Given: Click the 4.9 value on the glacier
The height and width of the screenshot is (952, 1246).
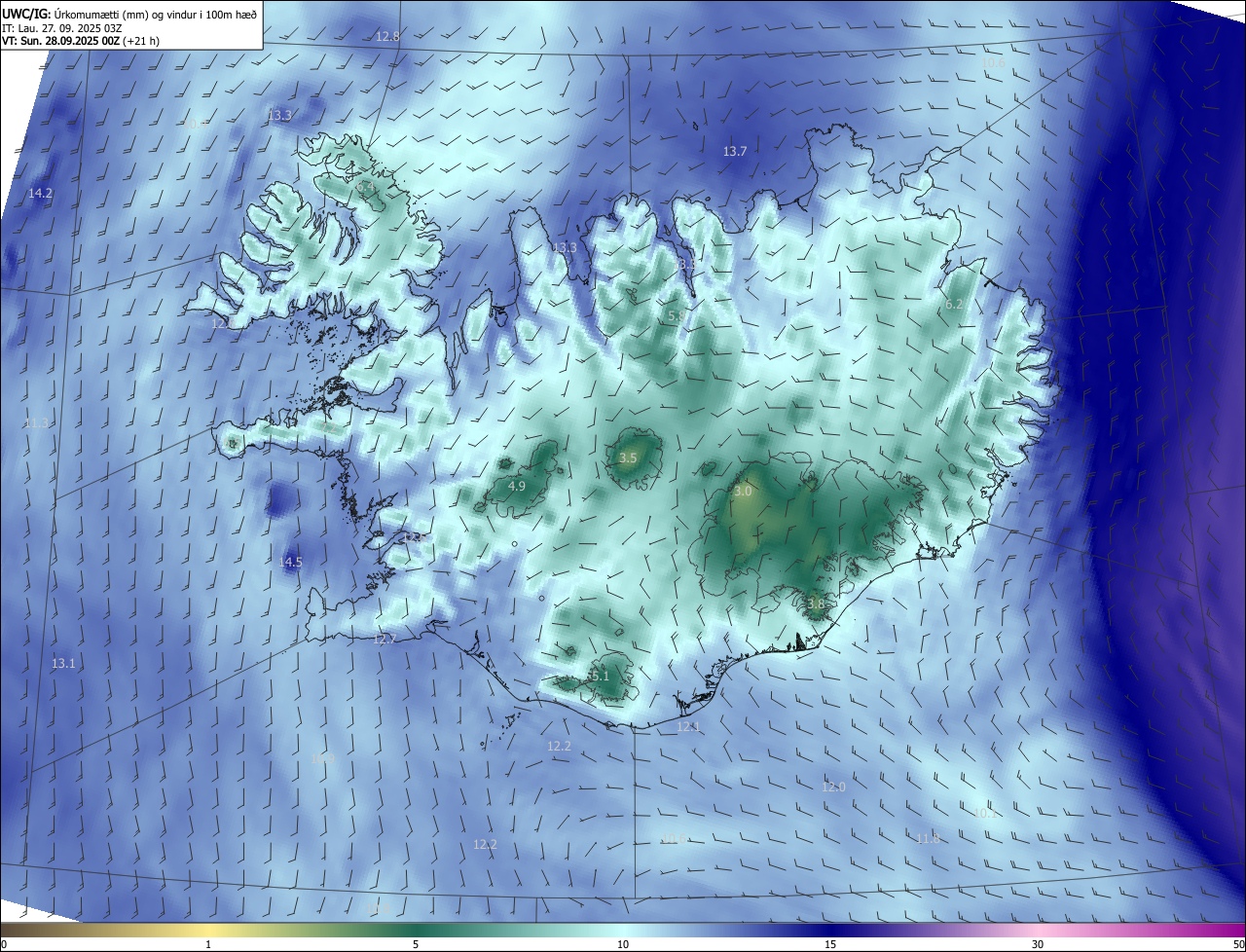Looking at the screenshot, I should (517, 487).
